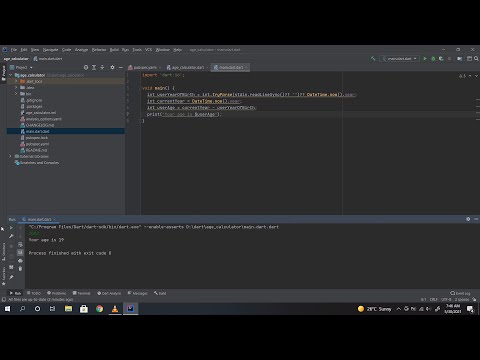Expand the bin folder

pyautogui.click(x=16, y=94)
